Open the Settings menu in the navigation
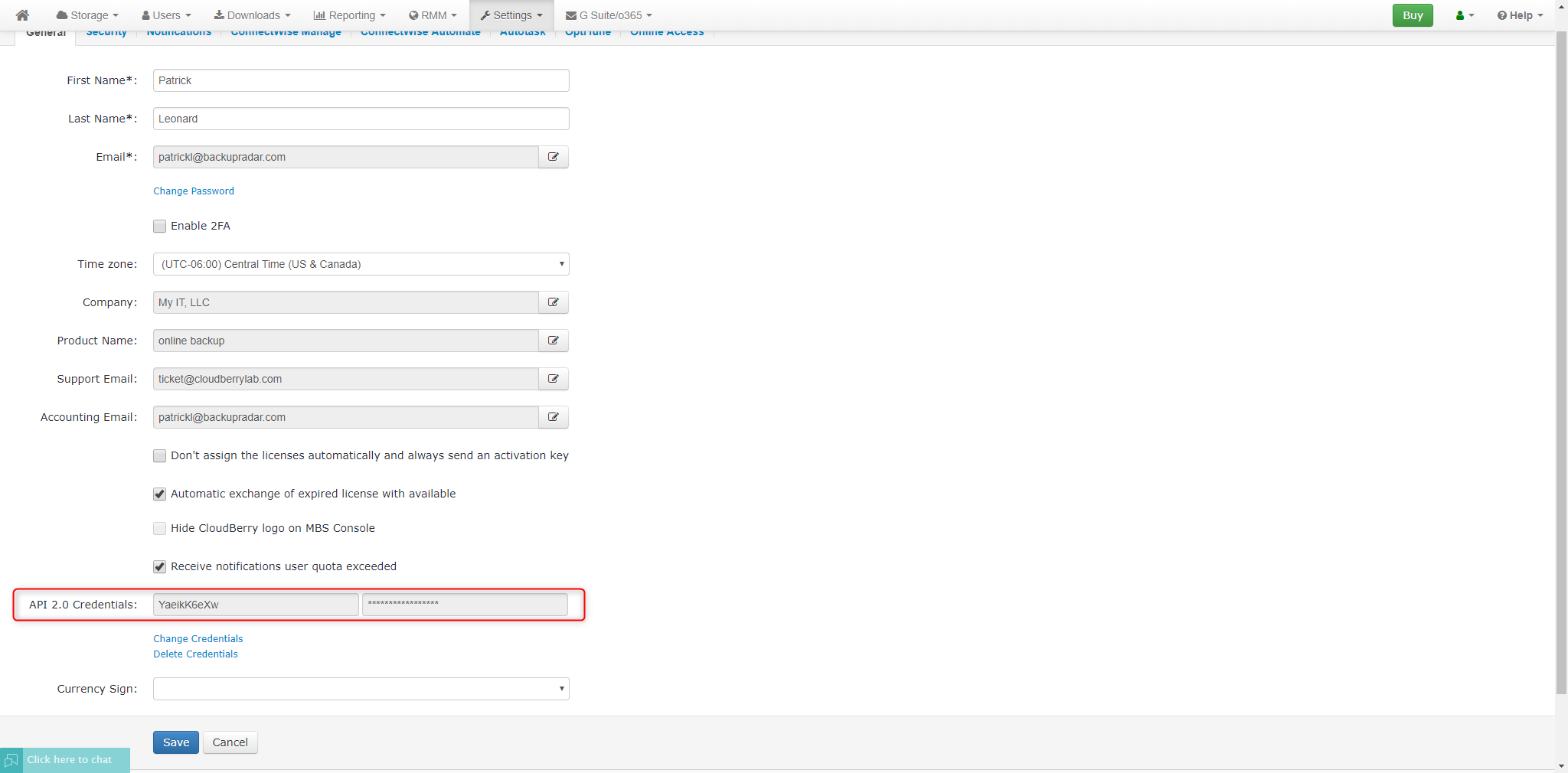Viewport: 1568px width, 773px height. click(x=511, y=15)
